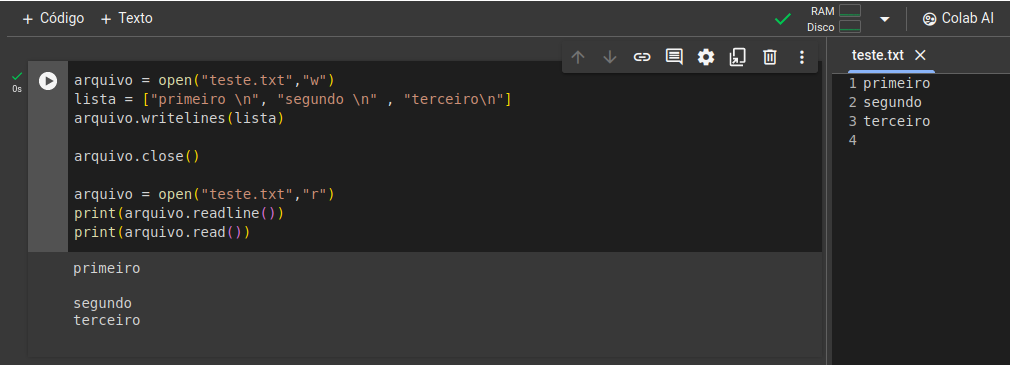Select the teste.txt tab
Image resolution: width=1012 pixels, height=365 pixels.
(x=878, y=55)
